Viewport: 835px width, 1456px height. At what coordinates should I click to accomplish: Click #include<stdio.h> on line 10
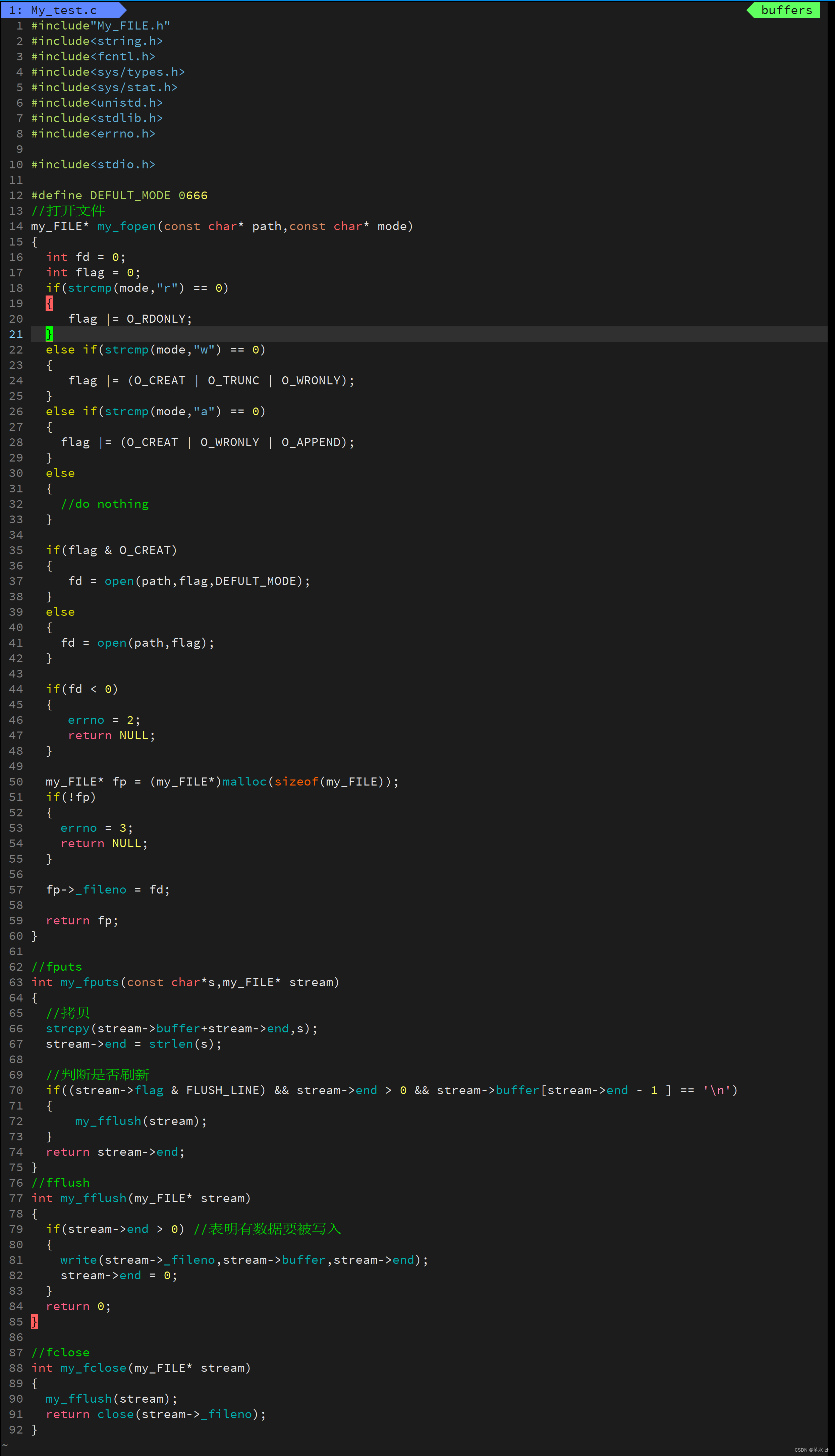pyautogui.click(x=93, y=165)
